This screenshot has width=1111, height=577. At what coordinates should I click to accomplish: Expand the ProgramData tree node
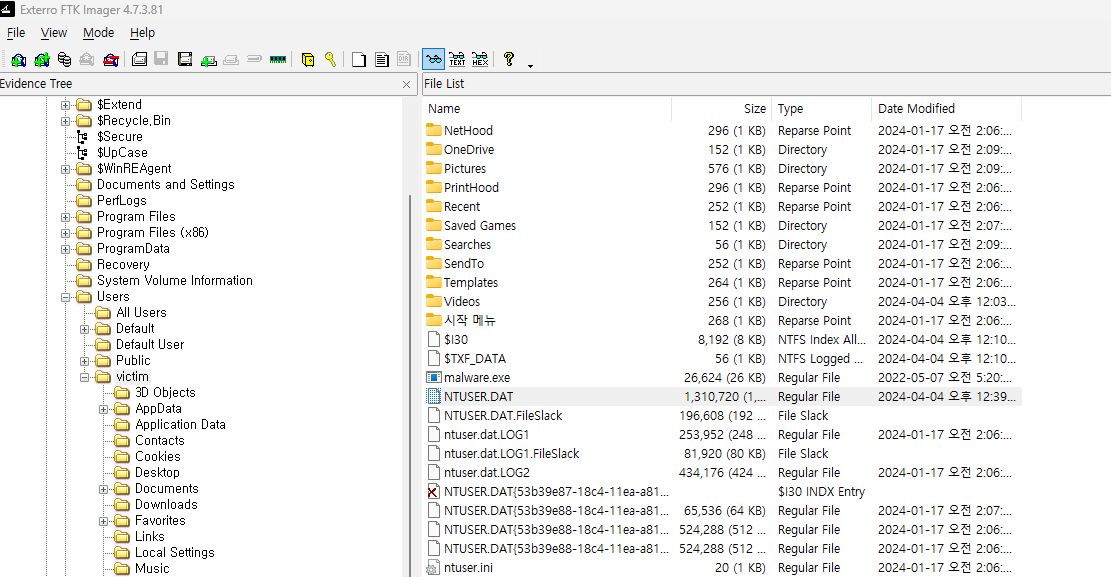pos(65,249)
